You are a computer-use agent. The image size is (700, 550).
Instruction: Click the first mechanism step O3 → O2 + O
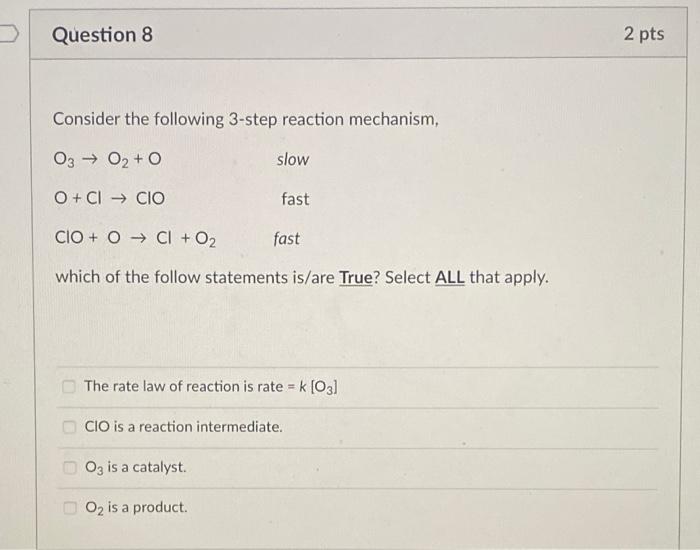pos(108,159)
